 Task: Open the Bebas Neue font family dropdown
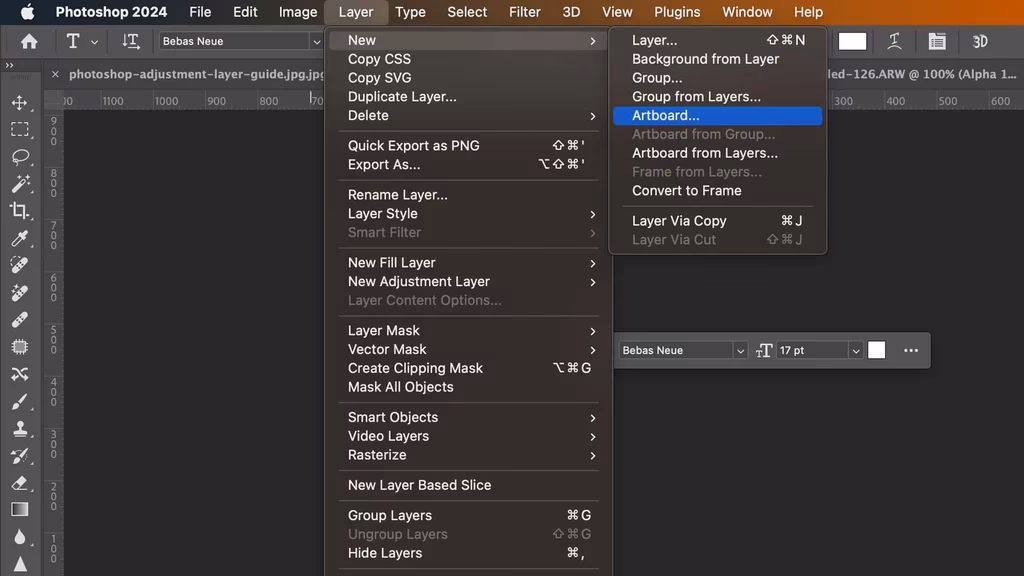tap(239, 41)
